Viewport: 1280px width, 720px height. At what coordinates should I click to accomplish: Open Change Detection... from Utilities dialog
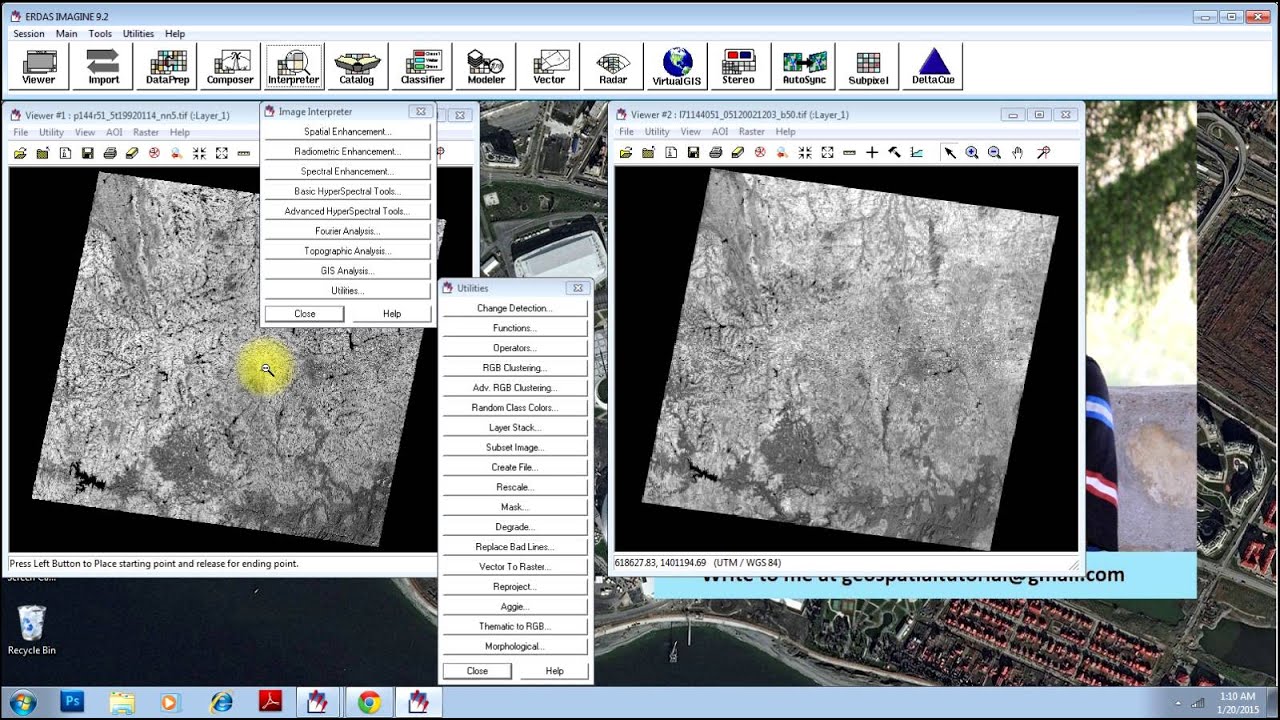(x=514, y=308)
